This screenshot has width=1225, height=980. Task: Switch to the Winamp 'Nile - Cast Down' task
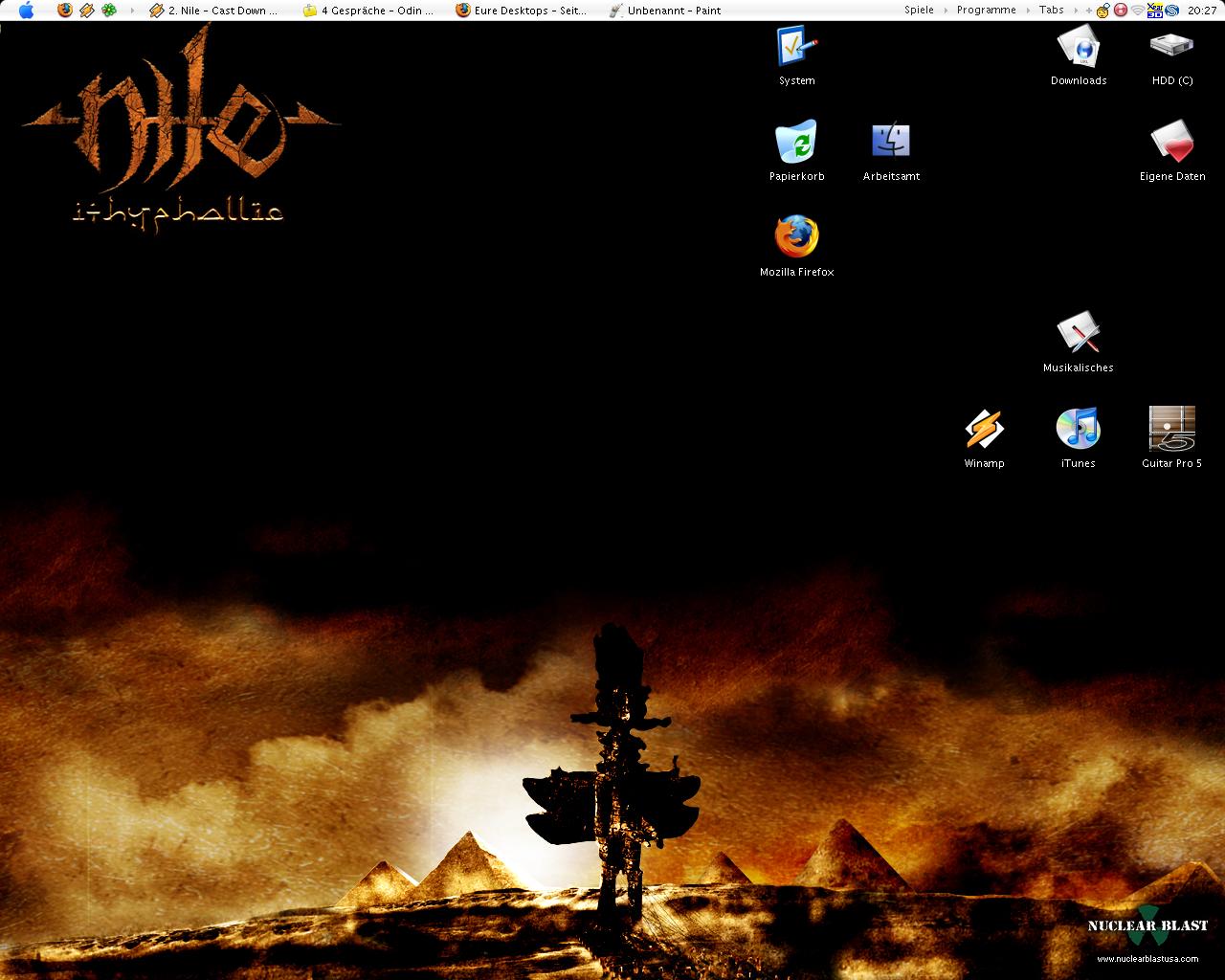coord(215,11)
